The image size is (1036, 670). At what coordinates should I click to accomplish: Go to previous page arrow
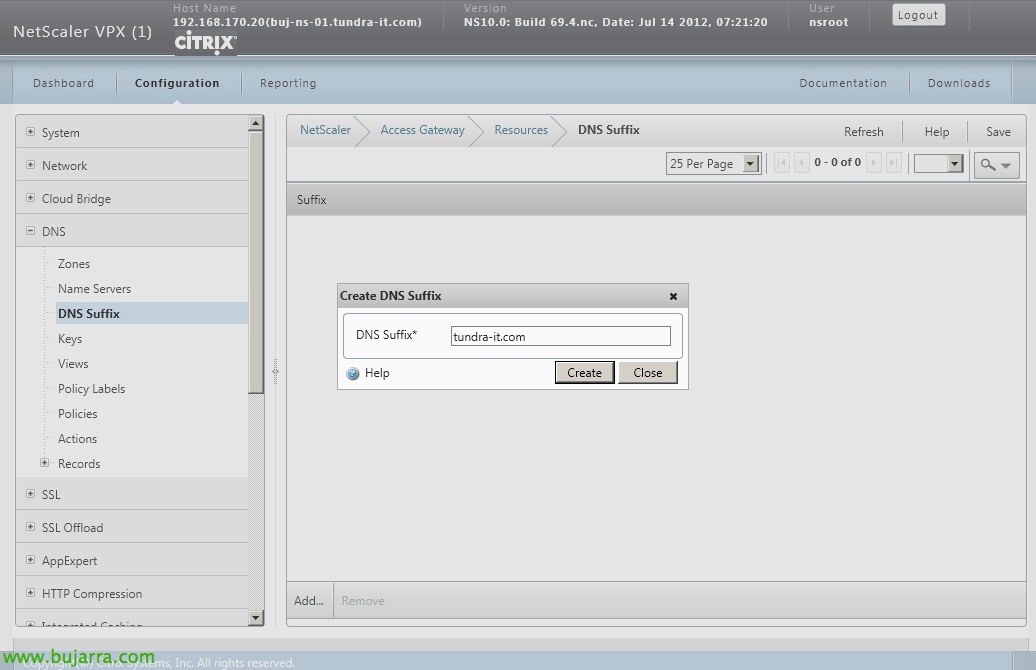coord(801,163)
